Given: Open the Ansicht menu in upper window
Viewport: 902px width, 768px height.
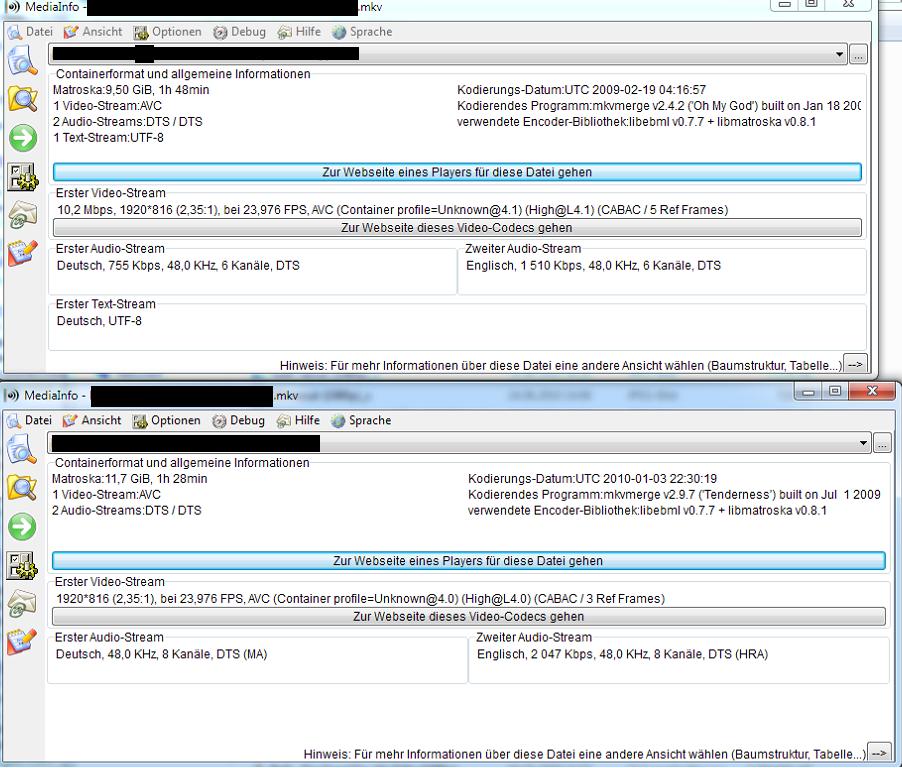Looking at the screenshot, I should 93,32.
